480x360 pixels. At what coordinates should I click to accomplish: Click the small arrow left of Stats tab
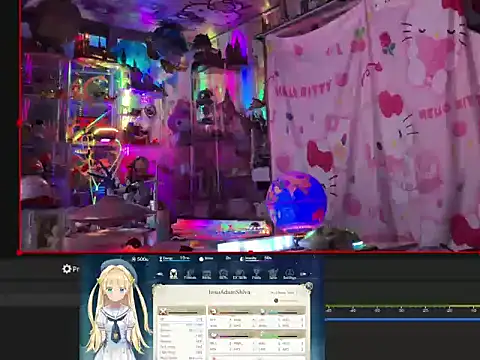[x=160, y=274]
